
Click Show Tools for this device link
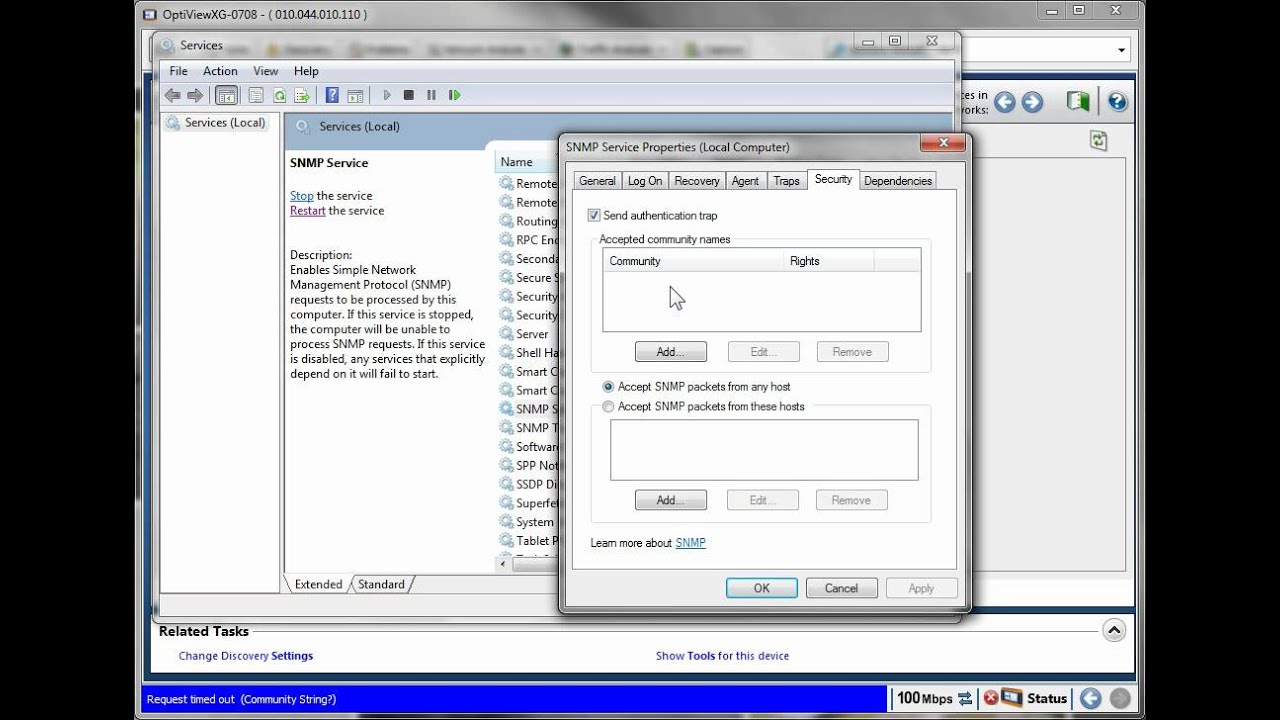coord(722,656)
